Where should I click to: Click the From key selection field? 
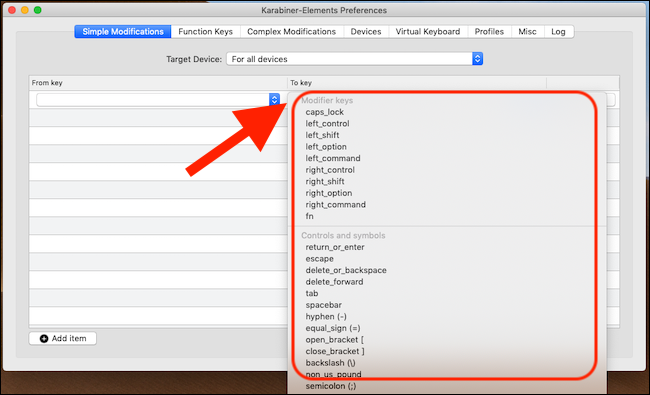[158, 99]
